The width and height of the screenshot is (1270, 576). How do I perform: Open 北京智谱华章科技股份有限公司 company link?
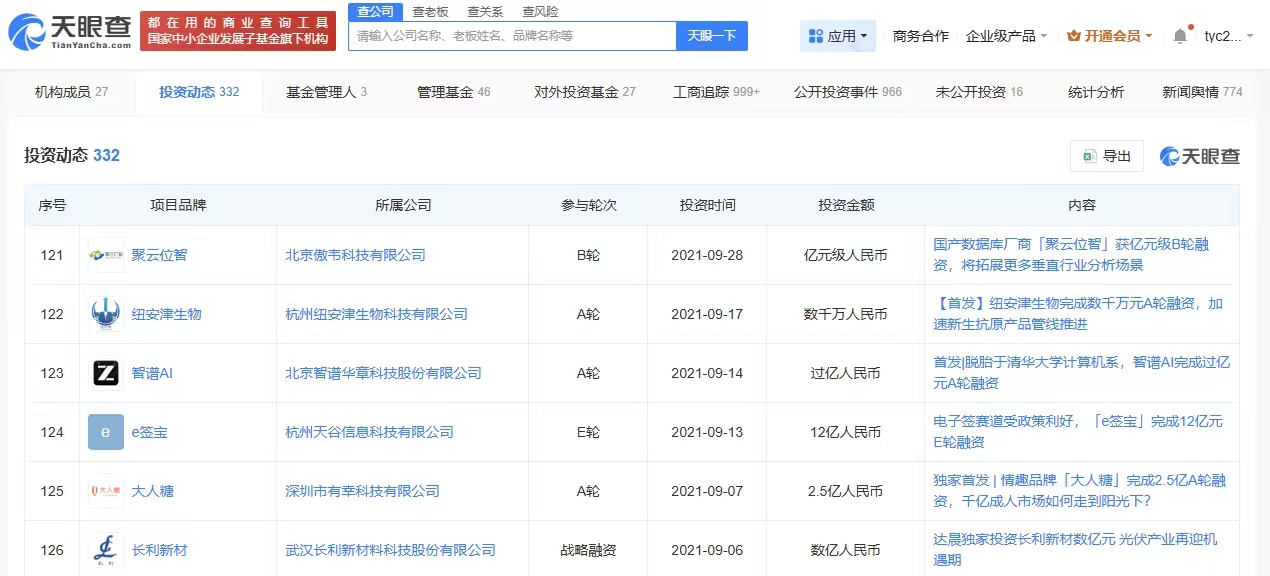click(x=383, y=373)
